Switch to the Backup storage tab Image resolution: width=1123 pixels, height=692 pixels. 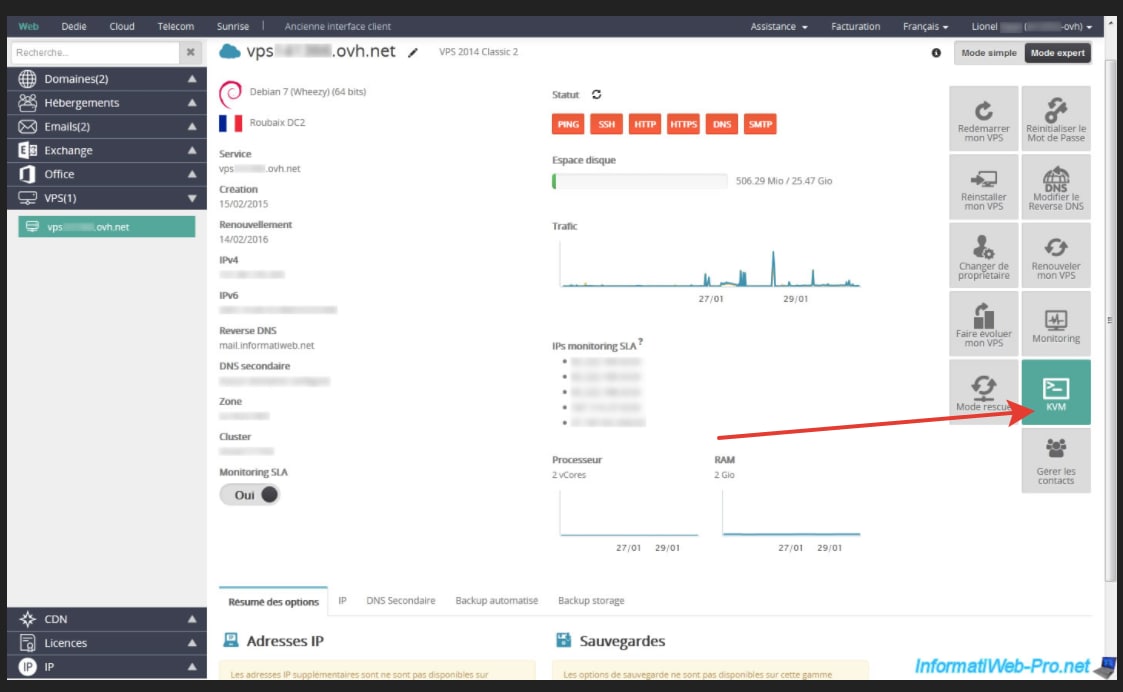pyautogui.click(x=591, y=601)
